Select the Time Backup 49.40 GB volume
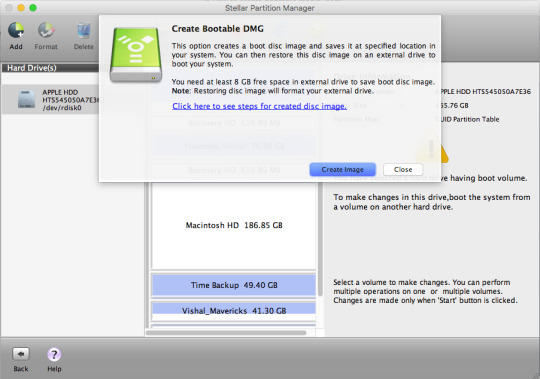 (x=234, y=285)
